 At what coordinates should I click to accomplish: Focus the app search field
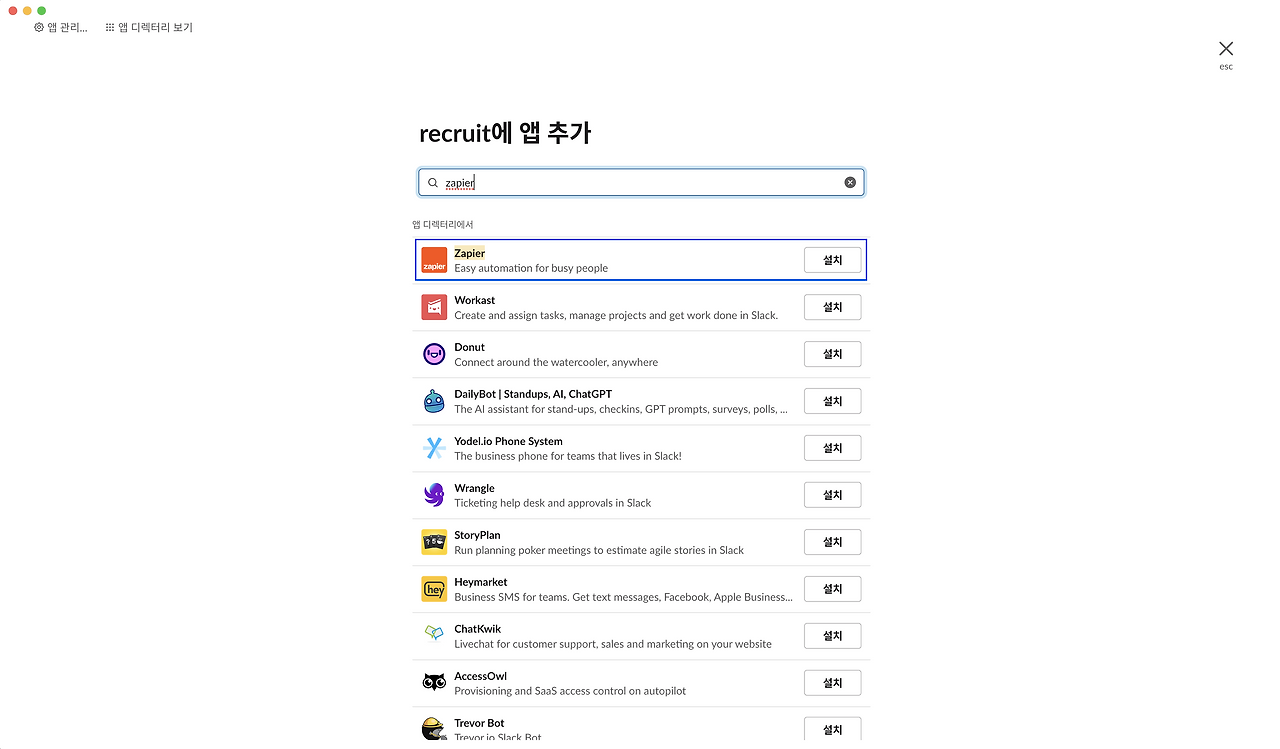641,182
